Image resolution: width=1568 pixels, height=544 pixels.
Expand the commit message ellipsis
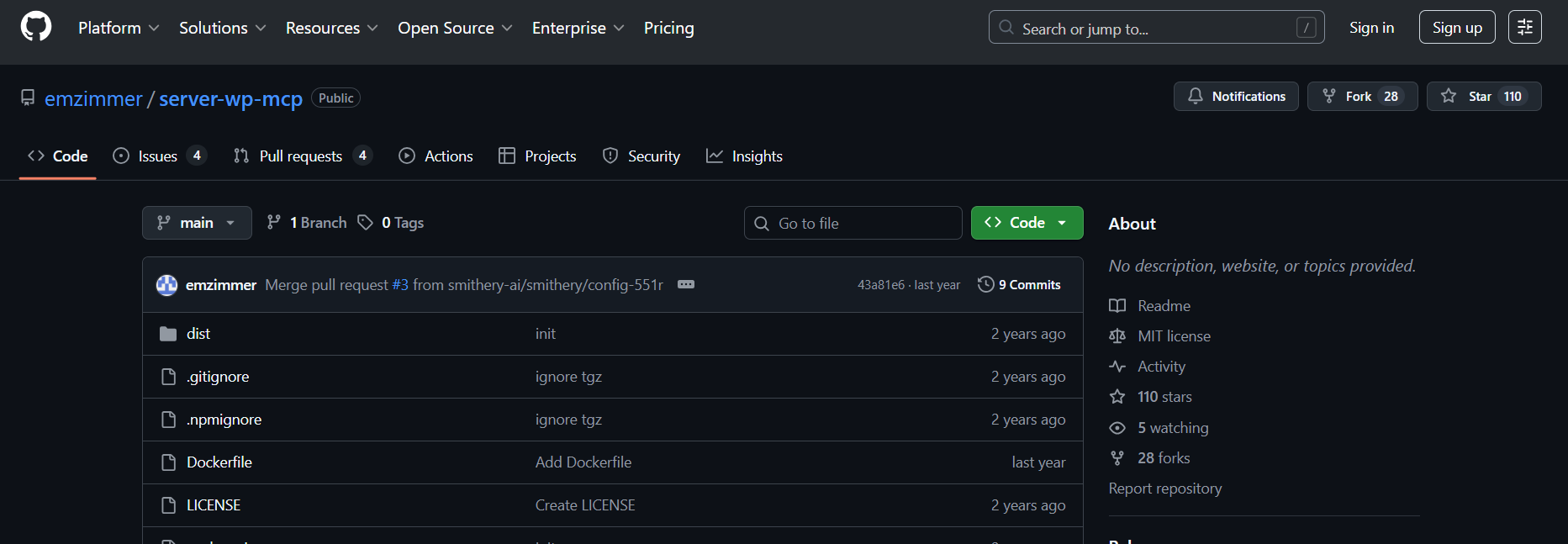pyautogui.click(x=686, y=284)
